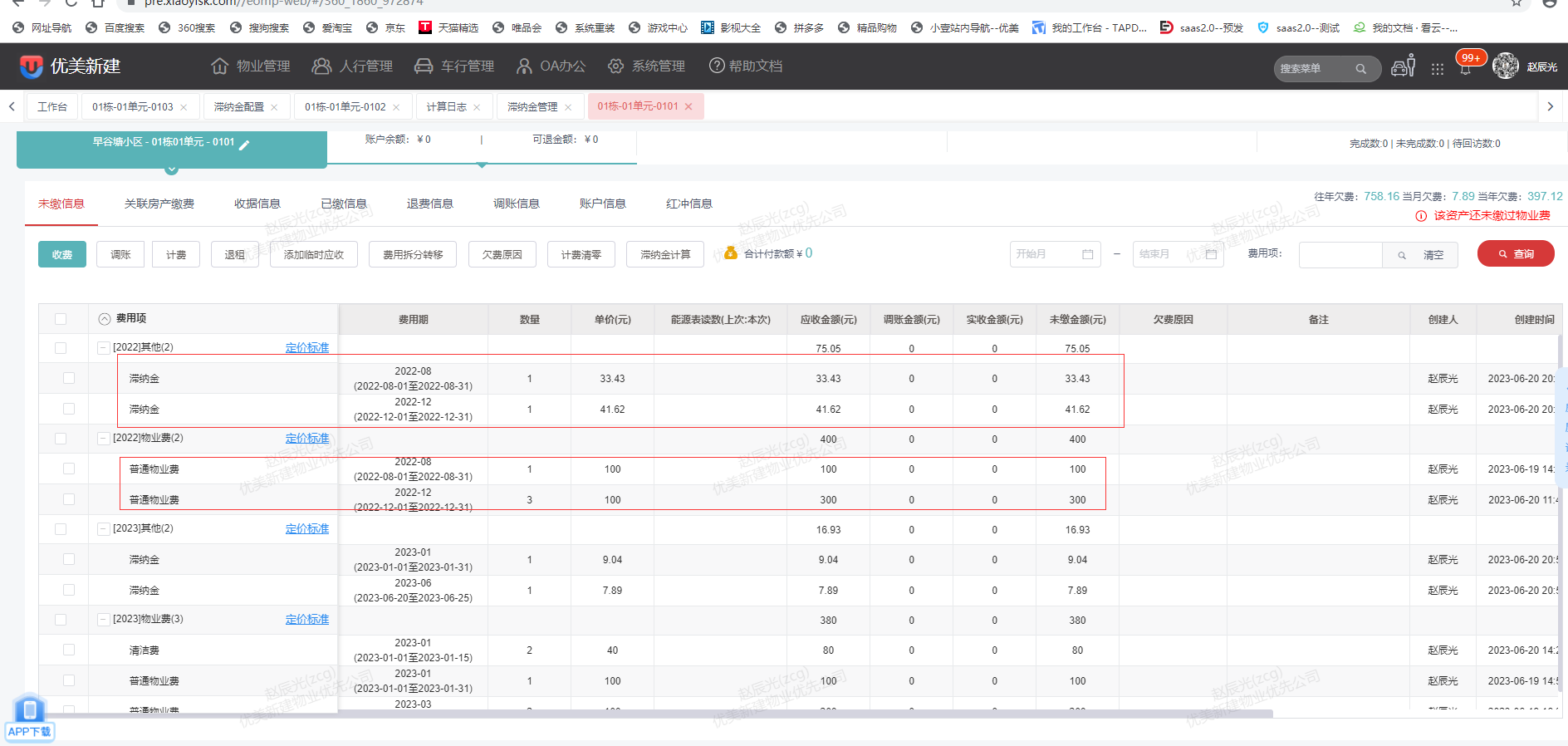1568x746 pixels.
Task: Expand the asset card chevron below 旱谷塘小区
Action: point(171,169)
